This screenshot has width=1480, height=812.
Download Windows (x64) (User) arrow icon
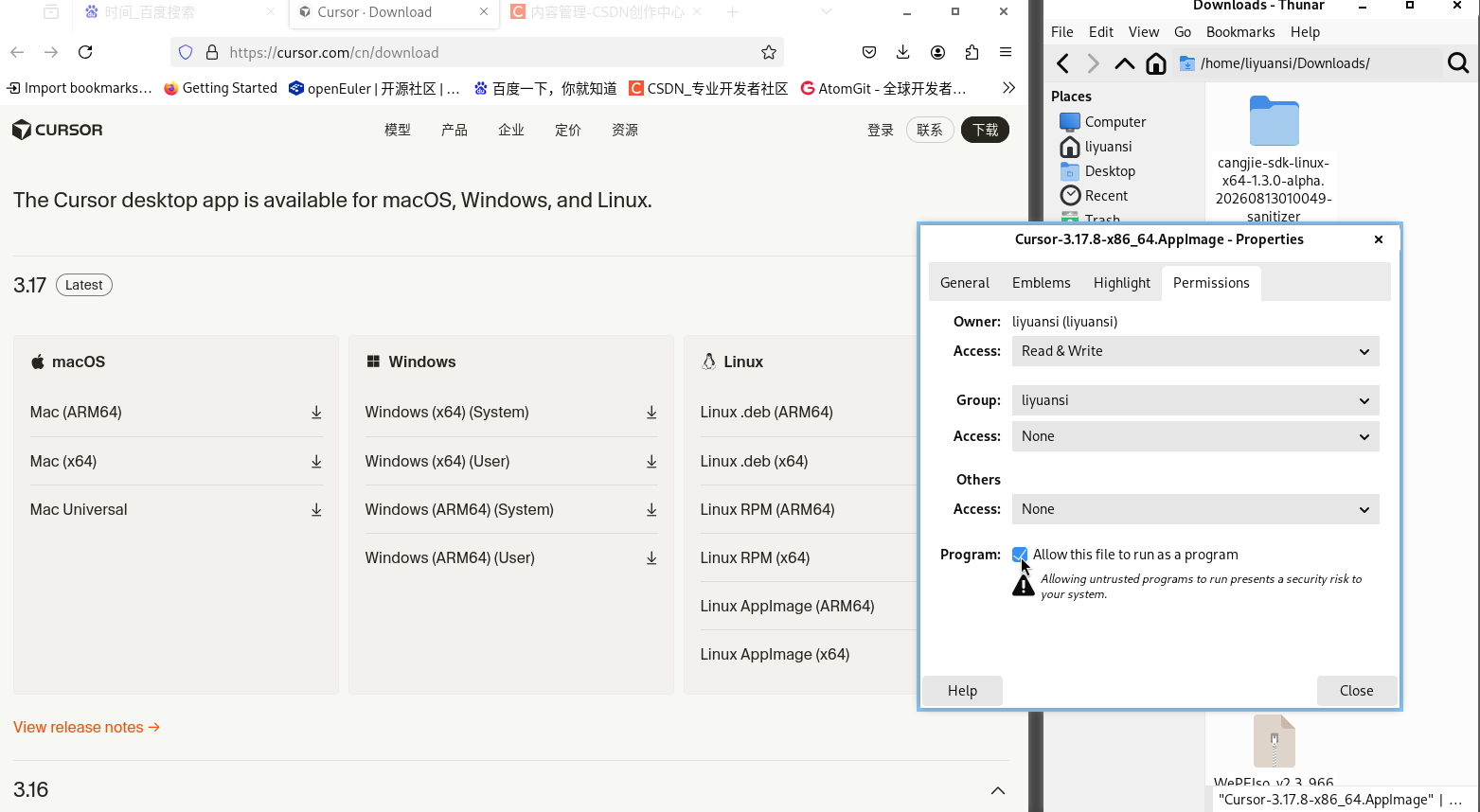pyautogui.click(x=651, y=462)
